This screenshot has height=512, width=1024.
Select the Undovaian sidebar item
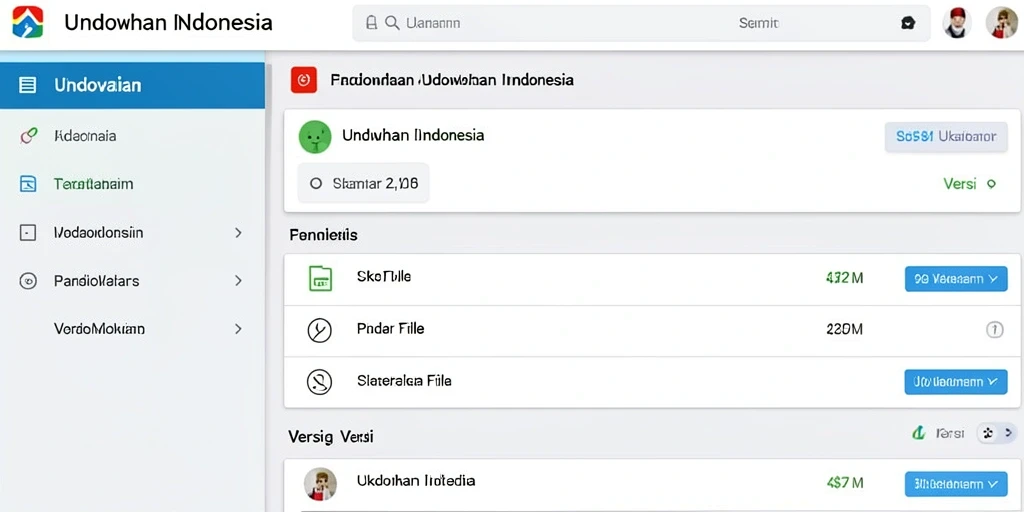click(x=132, y=85)
